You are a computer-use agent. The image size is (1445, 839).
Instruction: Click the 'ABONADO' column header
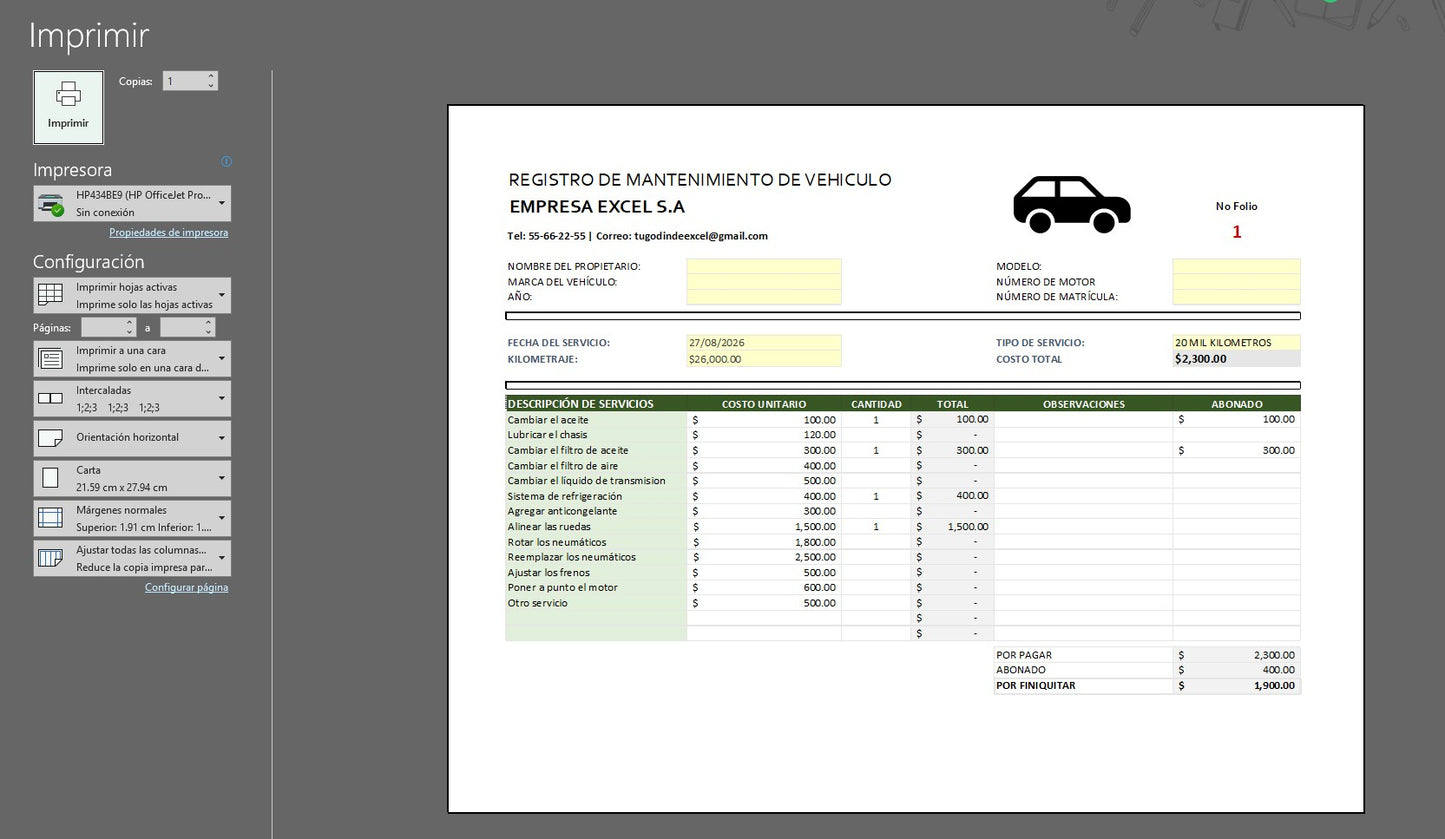pyautogui.click(x=1237, y=404)
